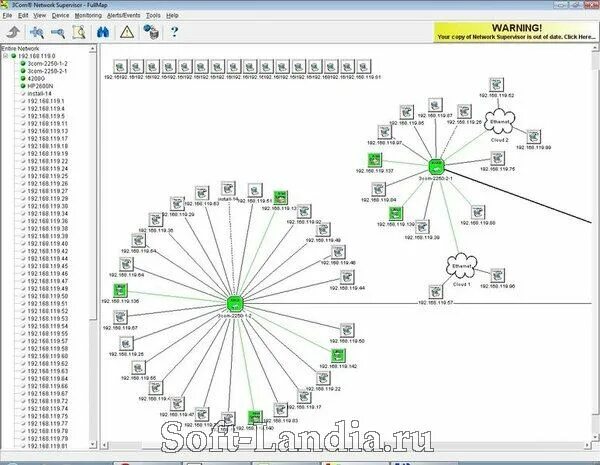The image size is (600, 465).
Task: Collapse the 192.168.119.0 subnet tree node
Action: pos(6,56)
